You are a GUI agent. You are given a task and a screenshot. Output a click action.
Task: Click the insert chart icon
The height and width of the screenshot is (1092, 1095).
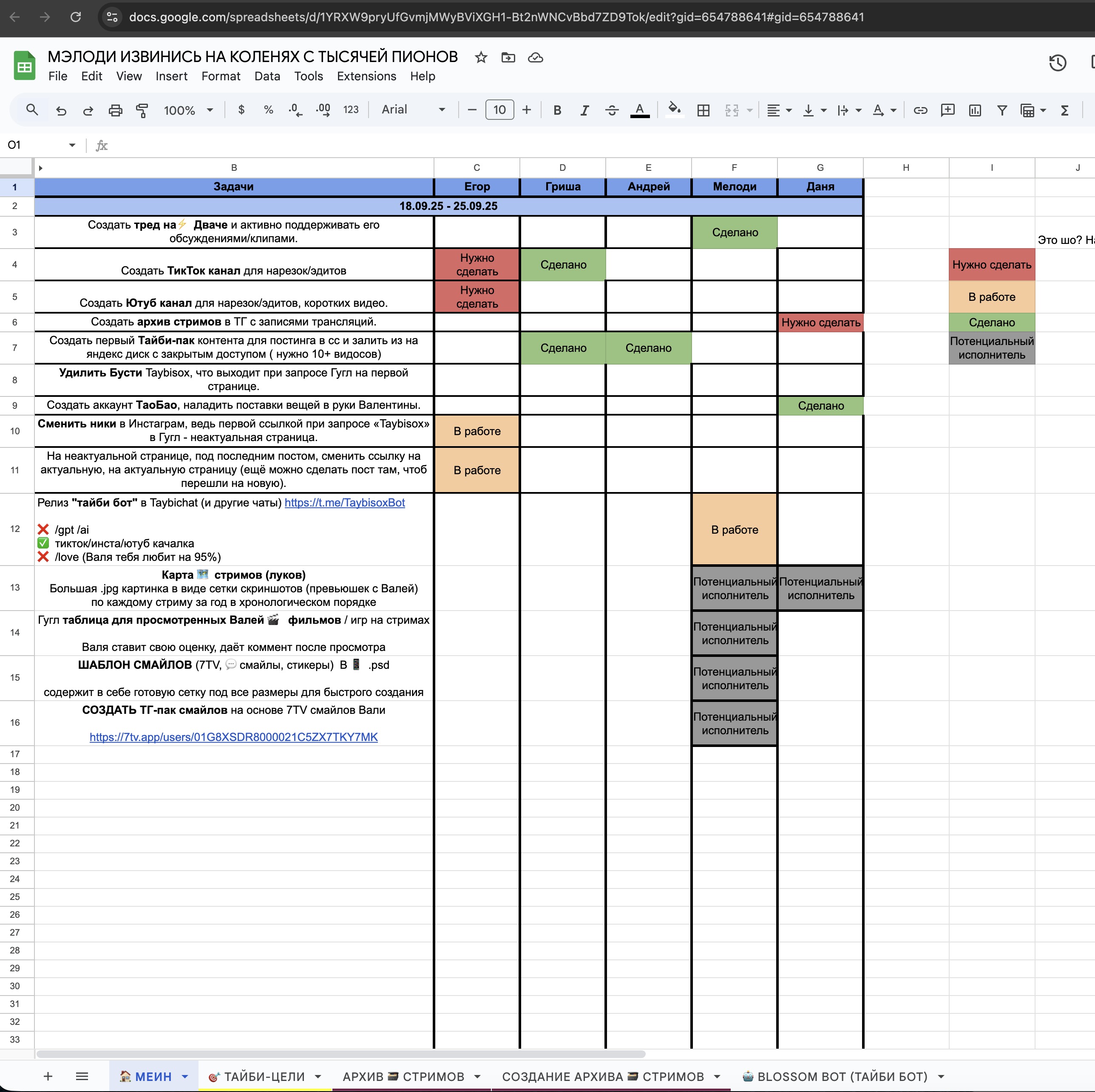975,110
